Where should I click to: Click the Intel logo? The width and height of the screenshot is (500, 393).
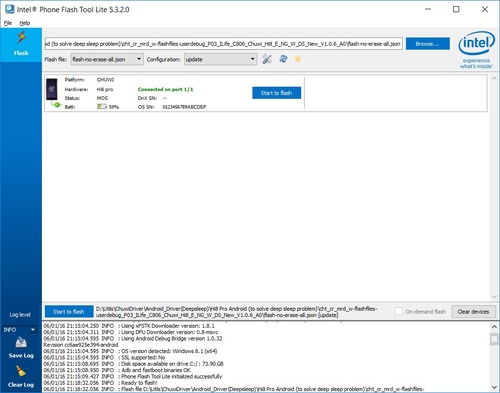tap(476, 49)
